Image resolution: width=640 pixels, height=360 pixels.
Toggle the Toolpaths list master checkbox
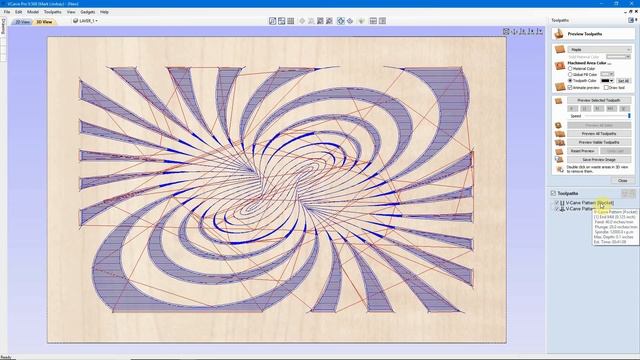[x=553, y=193]
